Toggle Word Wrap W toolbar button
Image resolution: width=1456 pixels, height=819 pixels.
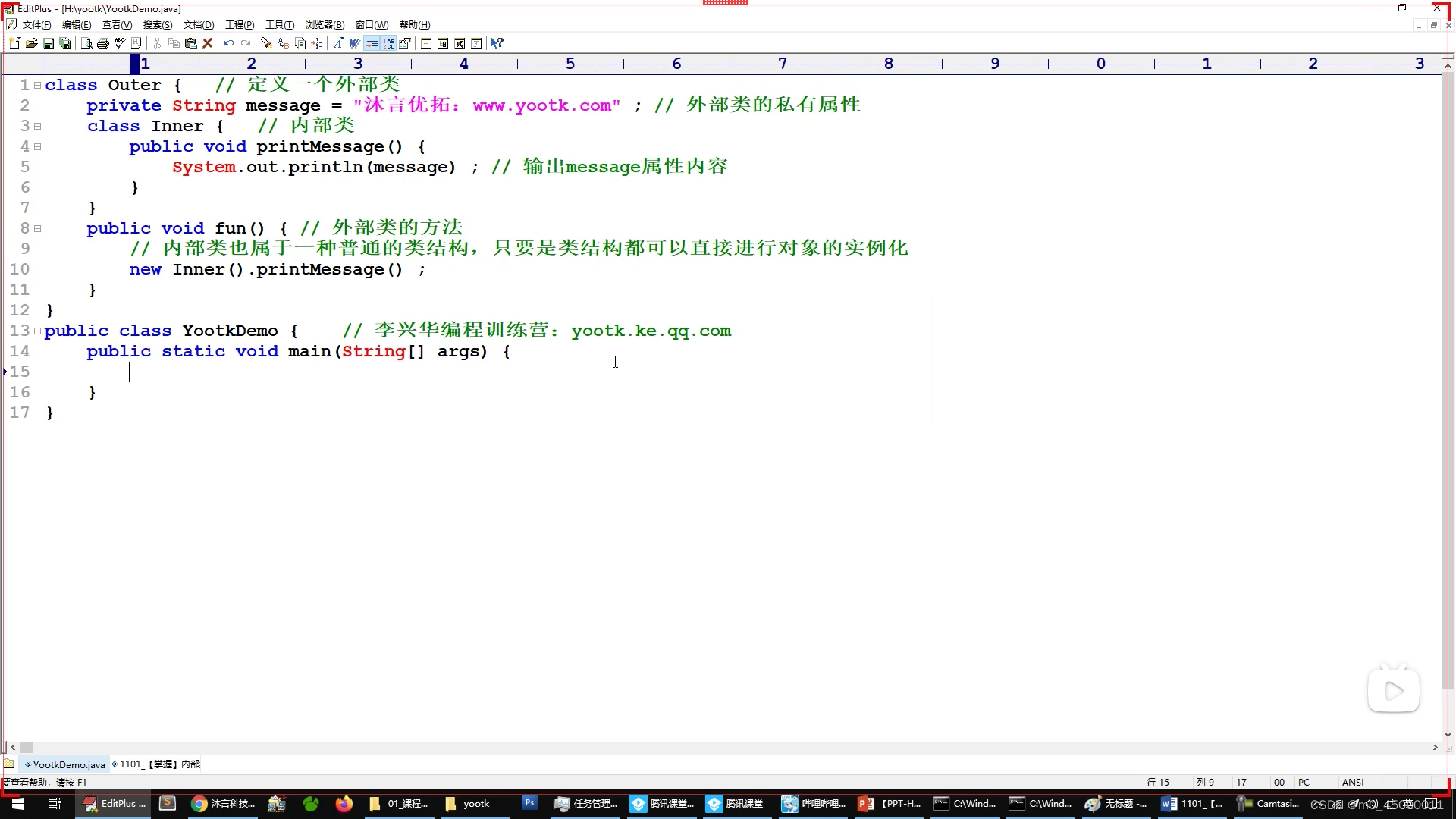tap(354, 43)
